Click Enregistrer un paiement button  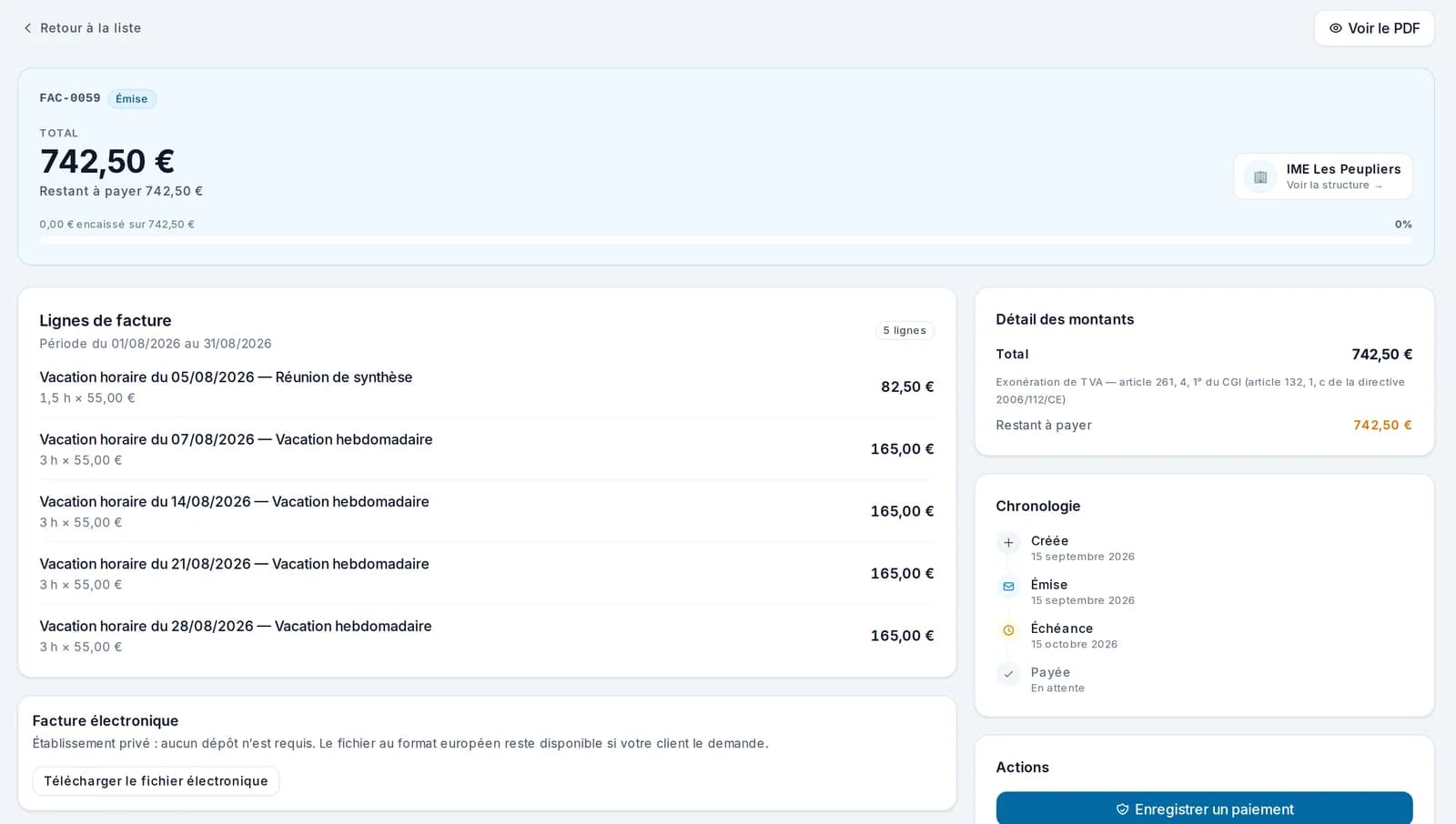click(x=1204, y=809)
